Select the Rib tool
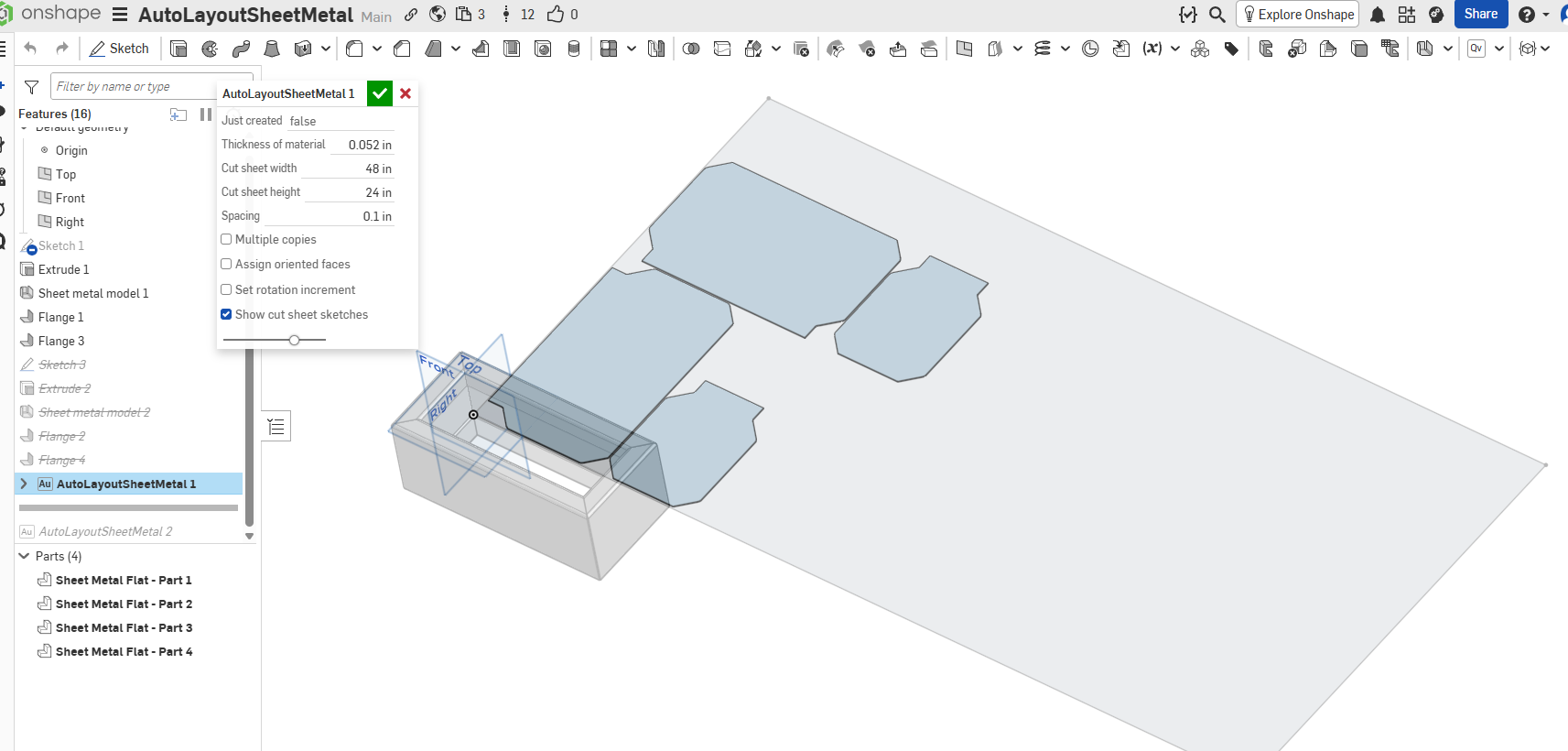The image size is (1568, 751). click(x=481, y=49)
